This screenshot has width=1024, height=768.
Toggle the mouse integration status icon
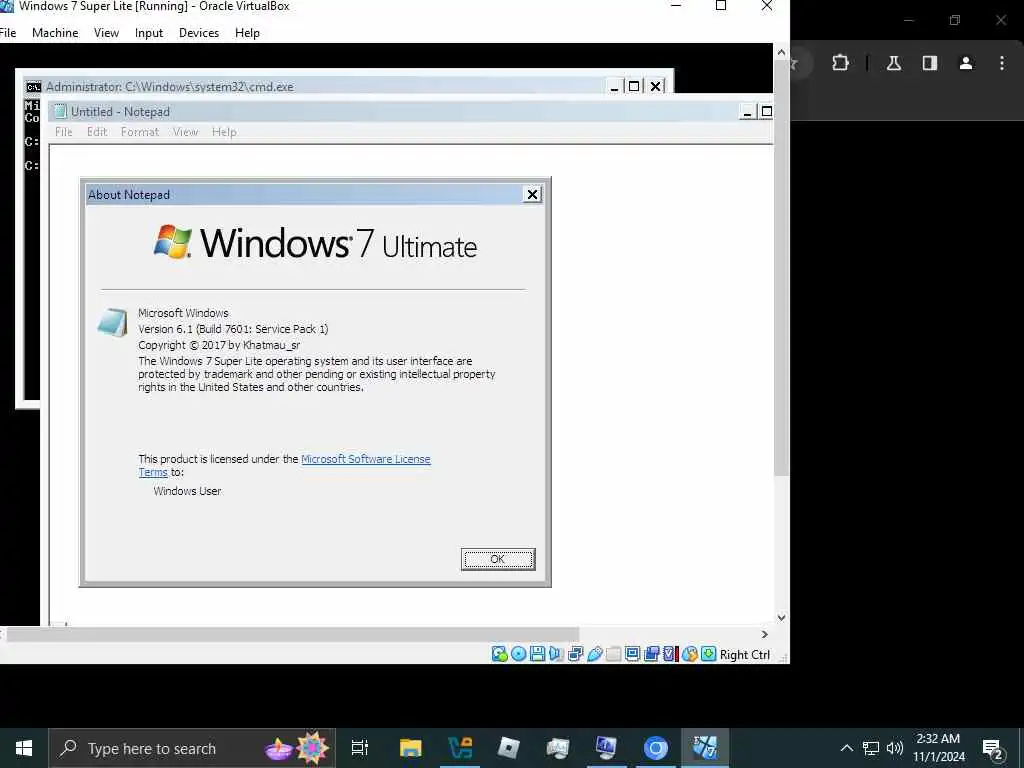690,654
